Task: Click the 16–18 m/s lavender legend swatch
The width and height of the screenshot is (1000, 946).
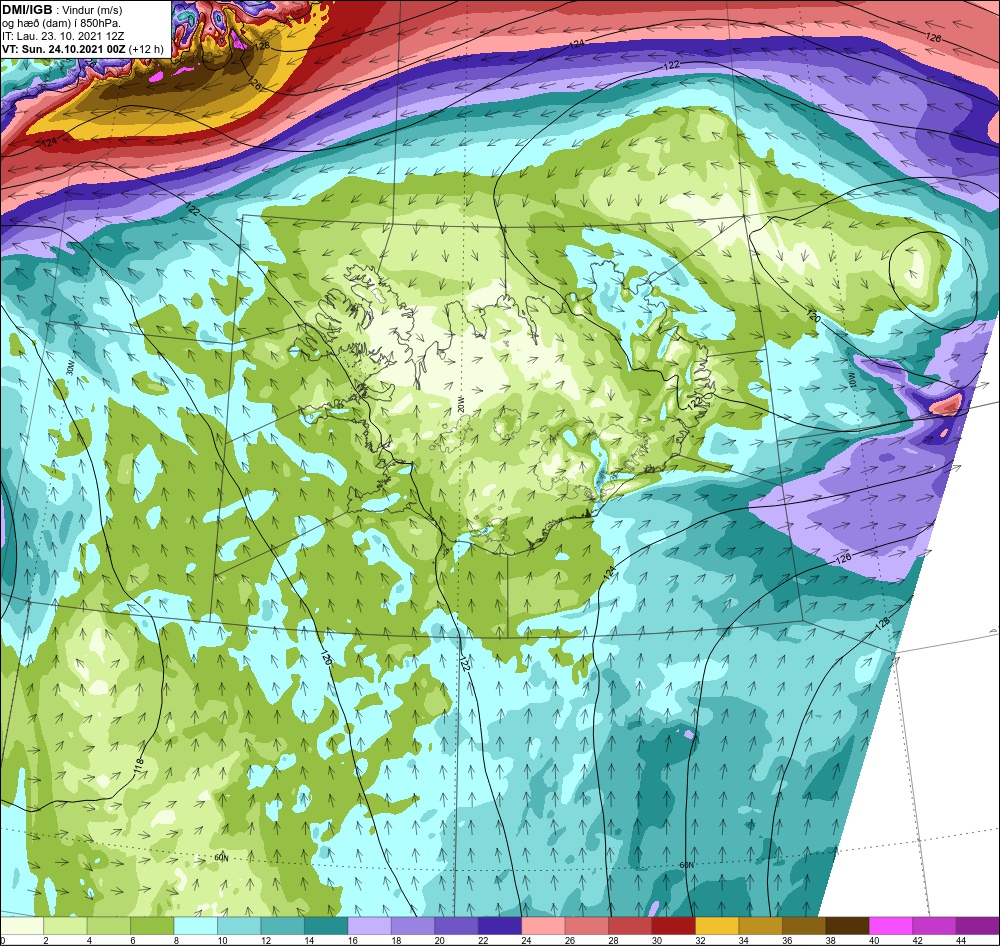Action: click(x=369, y=926)
